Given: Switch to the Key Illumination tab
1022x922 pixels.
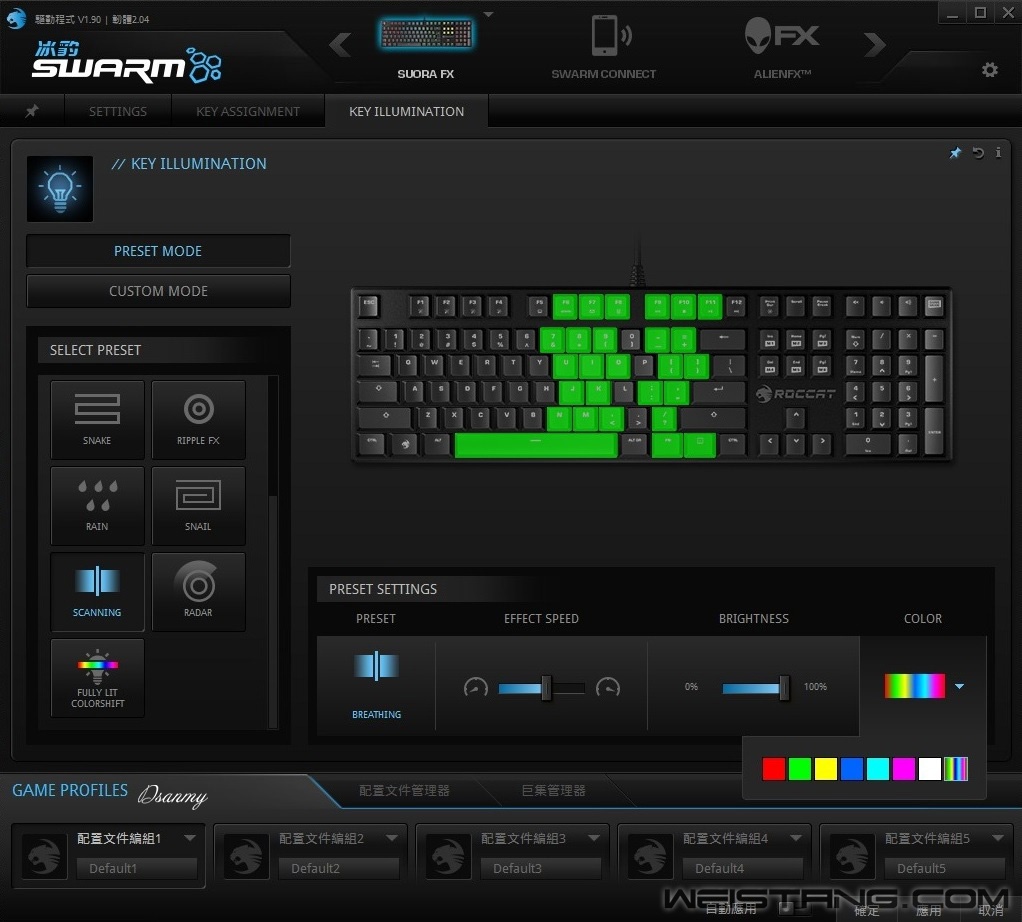Looking at the screenshot, I should (x=407, y=111).
